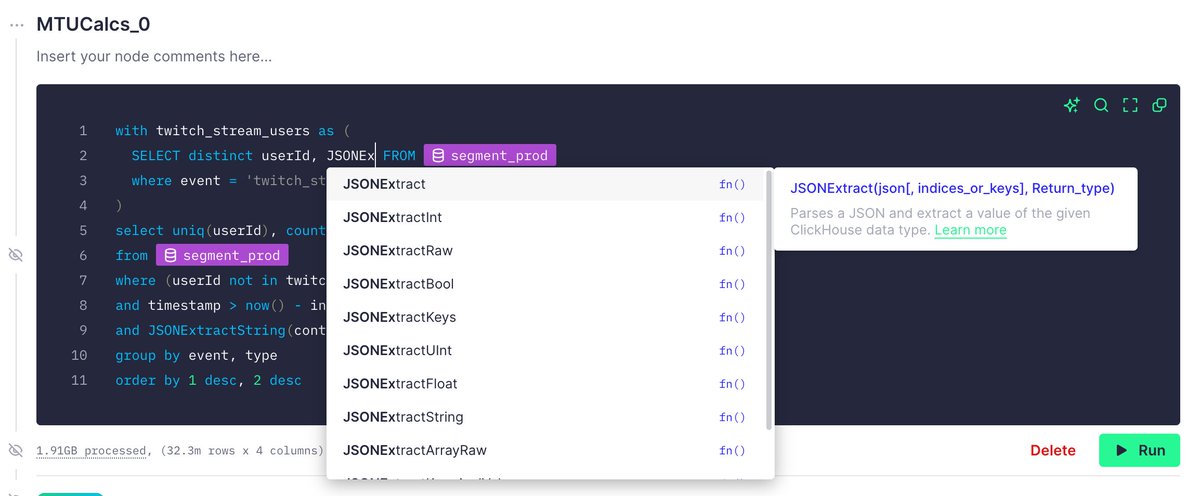Open the Learn more documentation link
1200x496 pixels.
970,230
